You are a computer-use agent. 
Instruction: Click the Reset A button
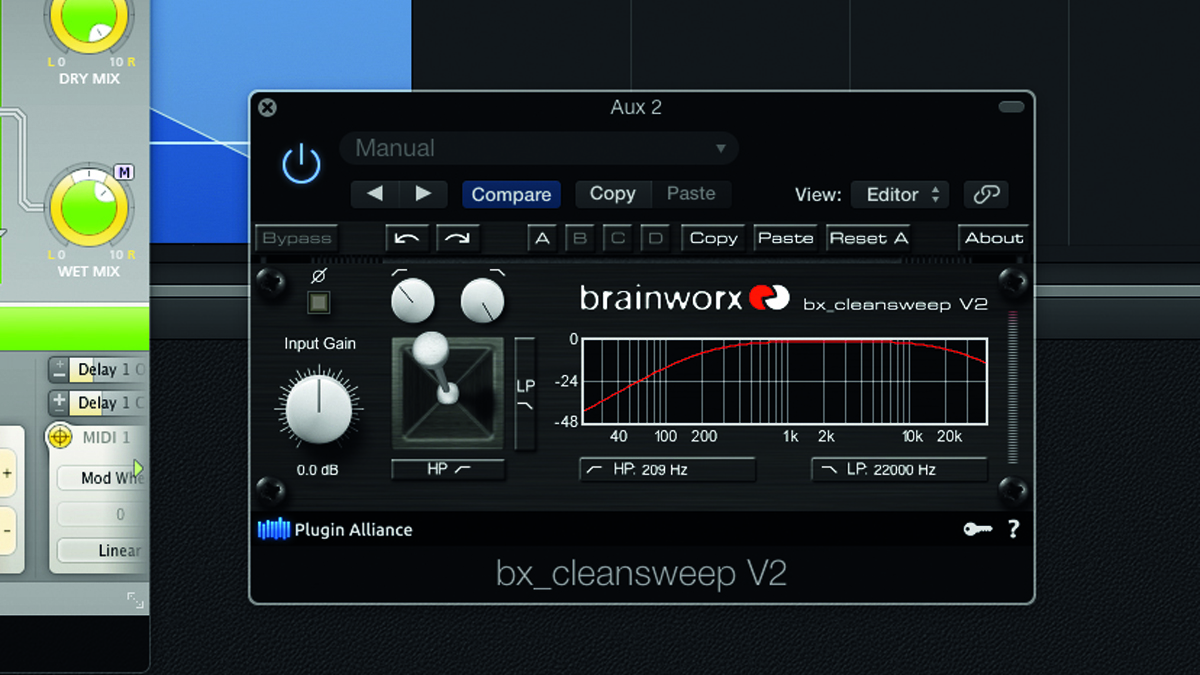click(868, 238)
